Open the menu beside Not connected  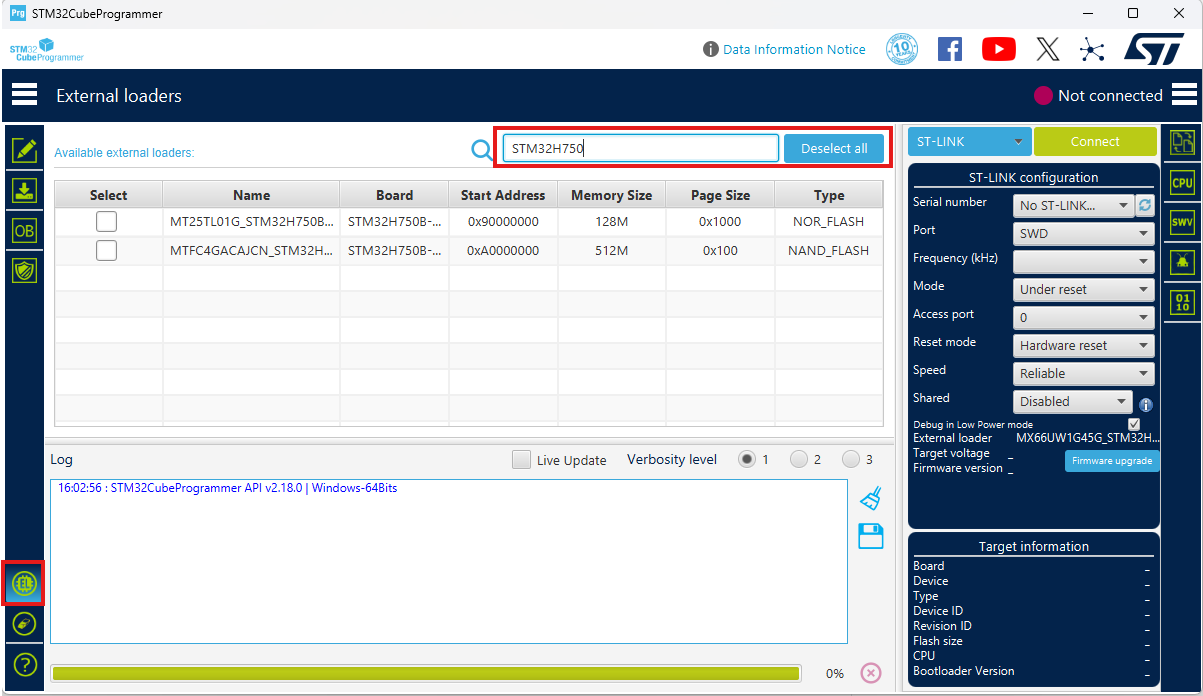[x=1184, y=94]
